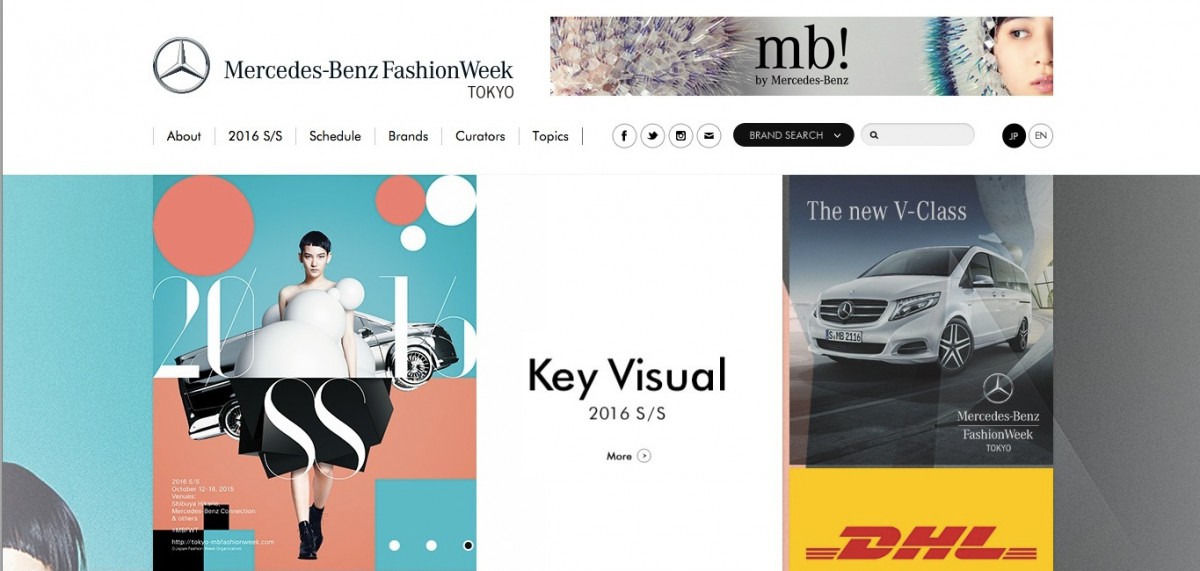
Task: Click the Mercedes-Benz star logo
Action: pyautogui.click(x=181, y=65)
